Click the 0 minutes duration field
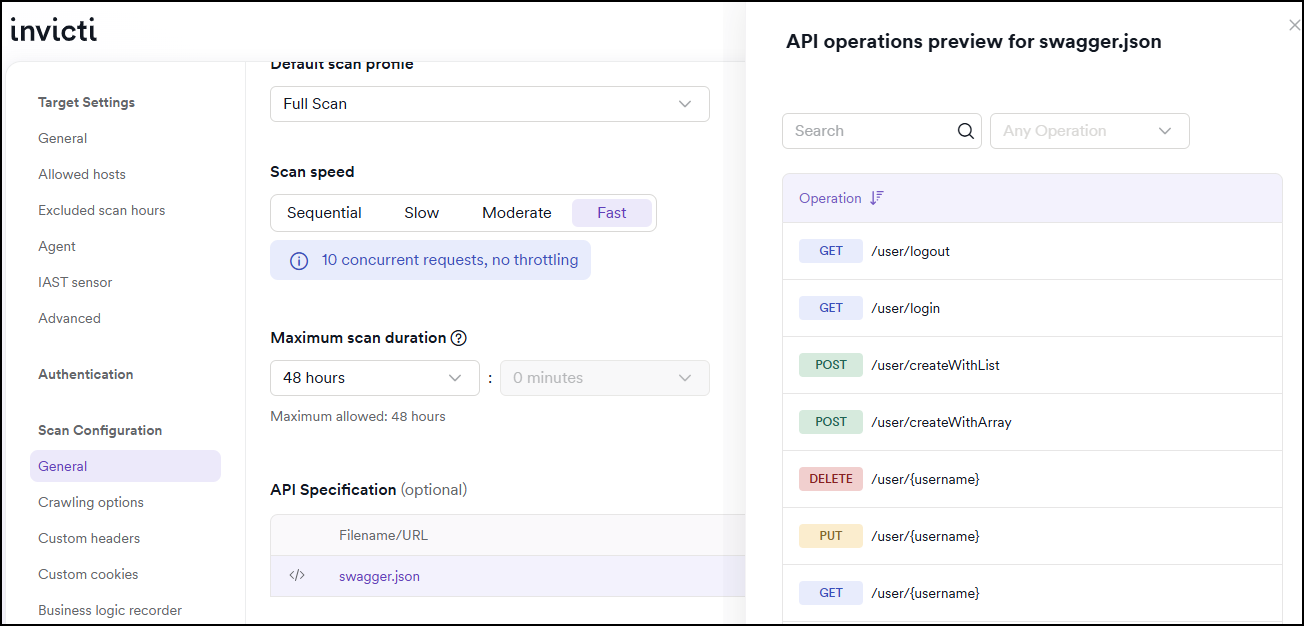The width and height of the screenshot is (1304, 626). 604,378
